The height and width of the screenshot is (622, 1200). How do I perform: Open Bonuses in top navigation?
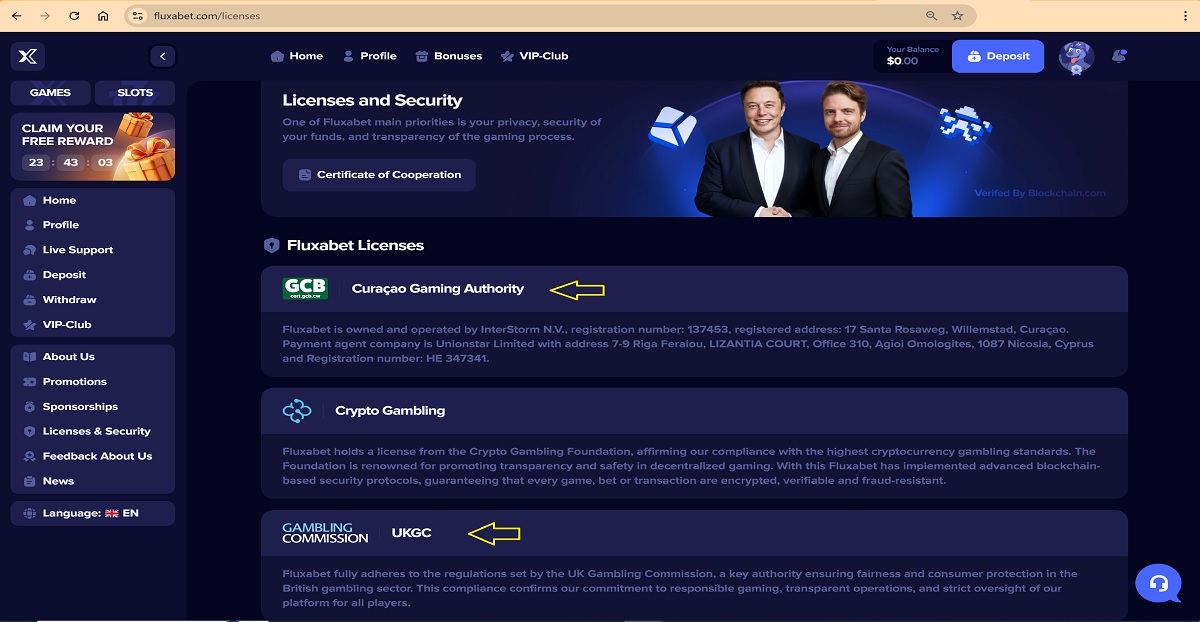[x=449, y=56]
